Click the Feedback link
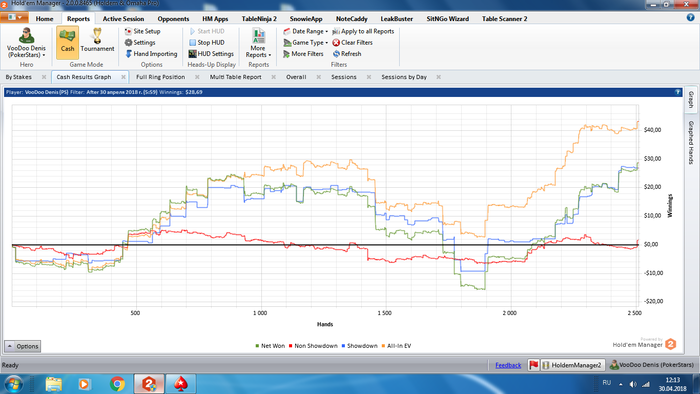The width and height of the screenshot is (700, 394). [x=508, y=365]
